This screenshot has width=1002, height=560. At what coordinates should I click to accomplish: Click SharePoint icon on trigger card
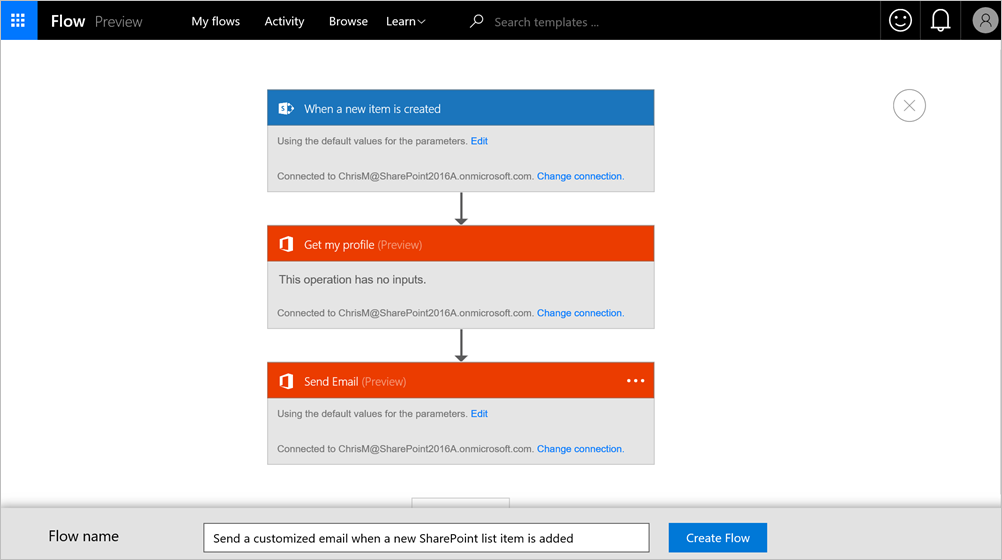tap(286, 109)
